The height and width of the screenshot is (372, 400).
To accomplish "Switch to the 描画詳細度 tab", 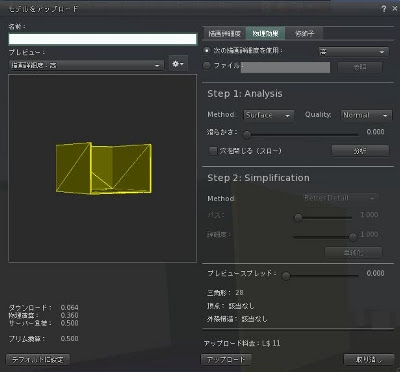I will (x=224, y=33).
